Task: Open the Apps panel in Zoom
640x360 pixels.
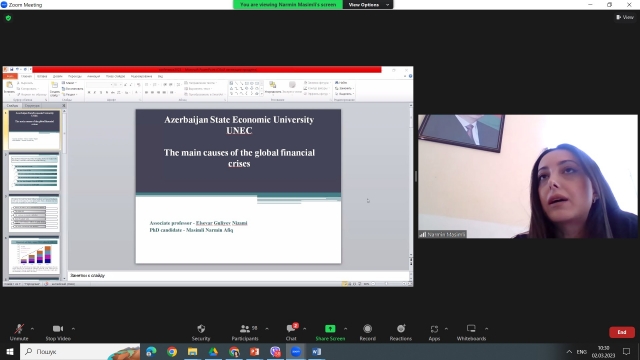Action: tap(434, 332)
